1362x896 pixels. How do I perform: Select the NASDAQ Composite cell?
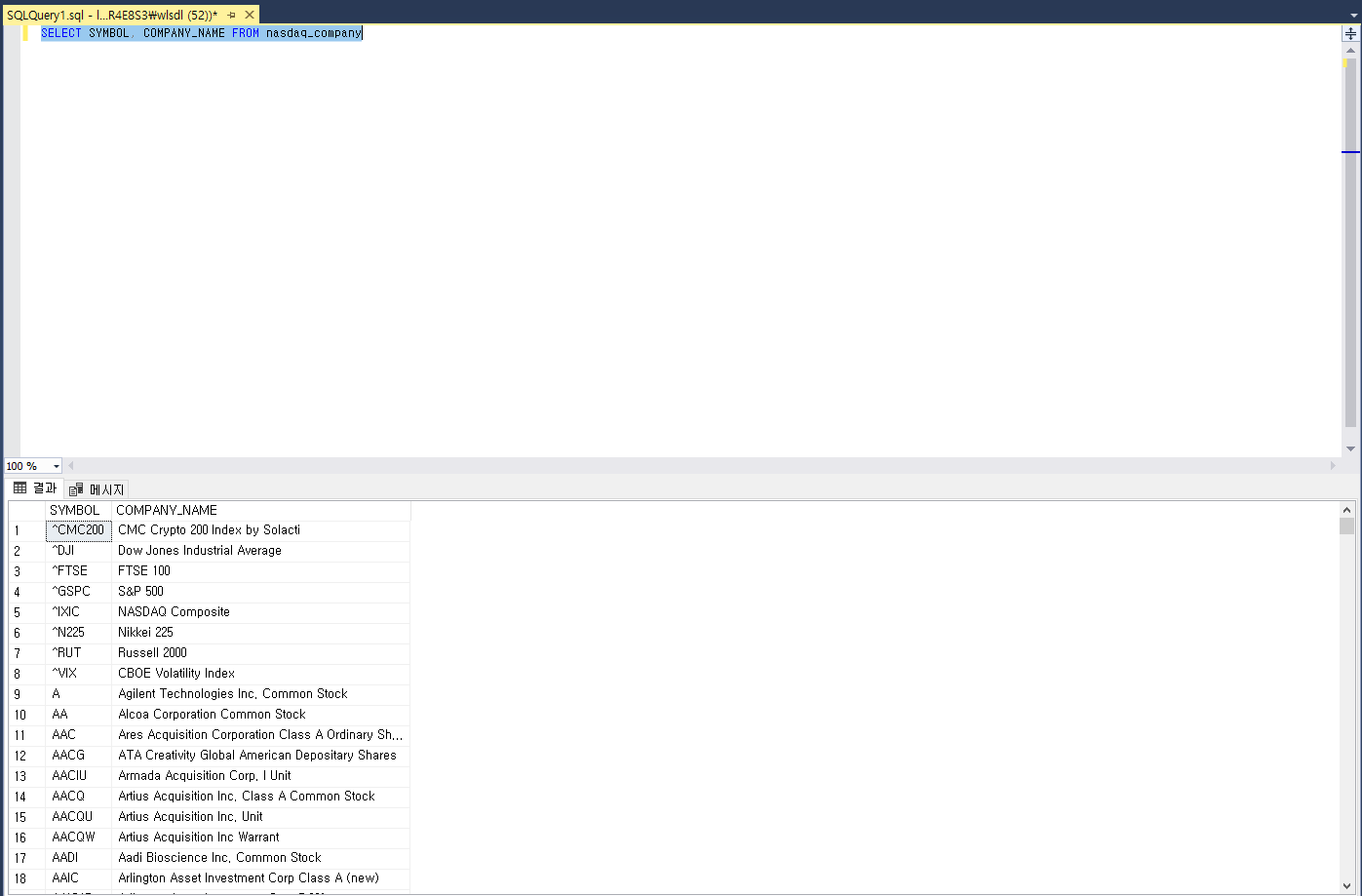pyautogui.click(x=260, y=612)
